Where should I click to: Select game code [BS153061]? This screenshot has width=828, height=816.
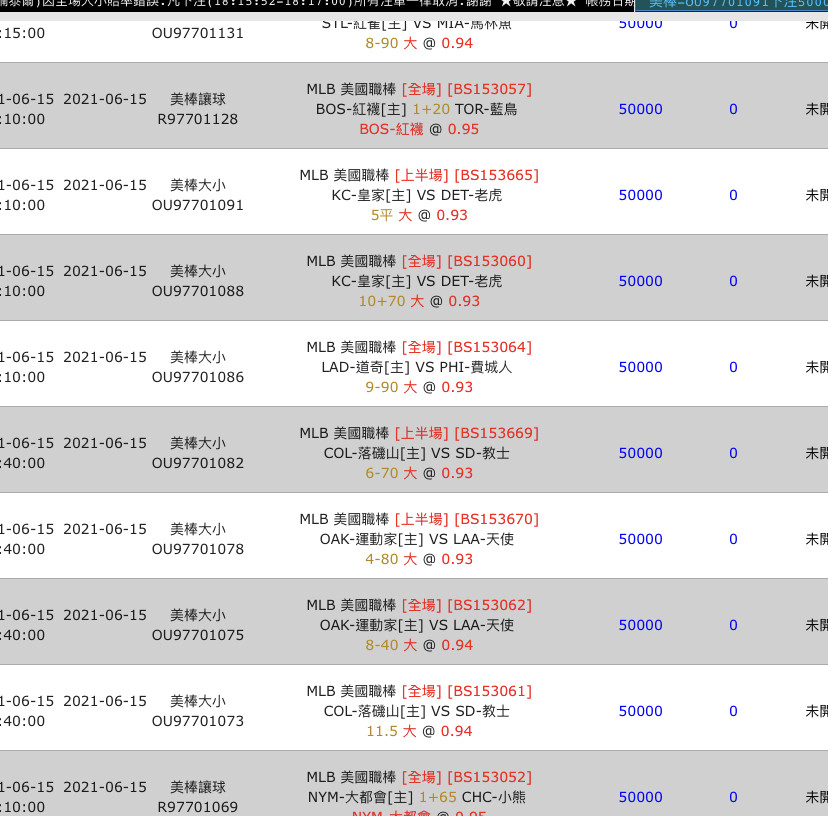click(490, 692)
